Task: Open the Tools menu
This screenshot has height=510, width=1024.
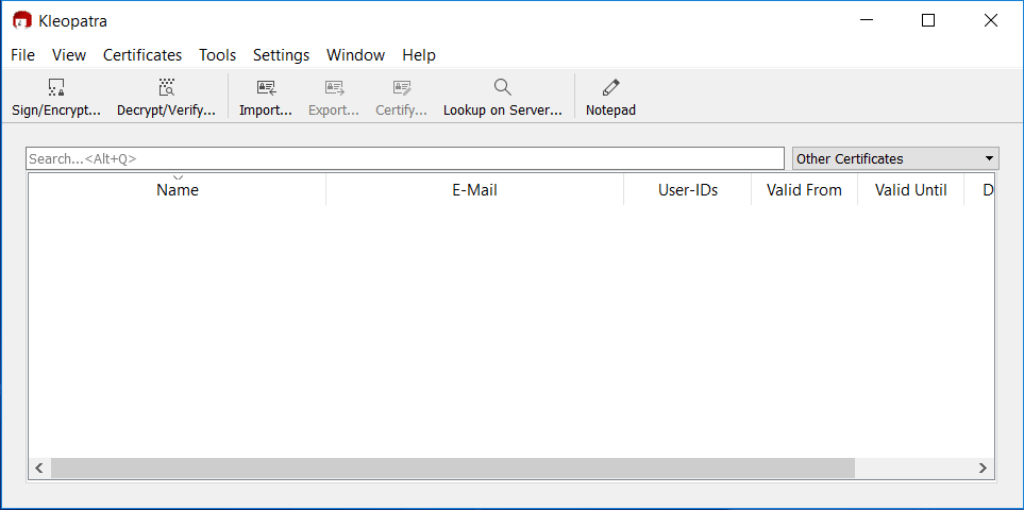Action: click(x=217, y=55)
